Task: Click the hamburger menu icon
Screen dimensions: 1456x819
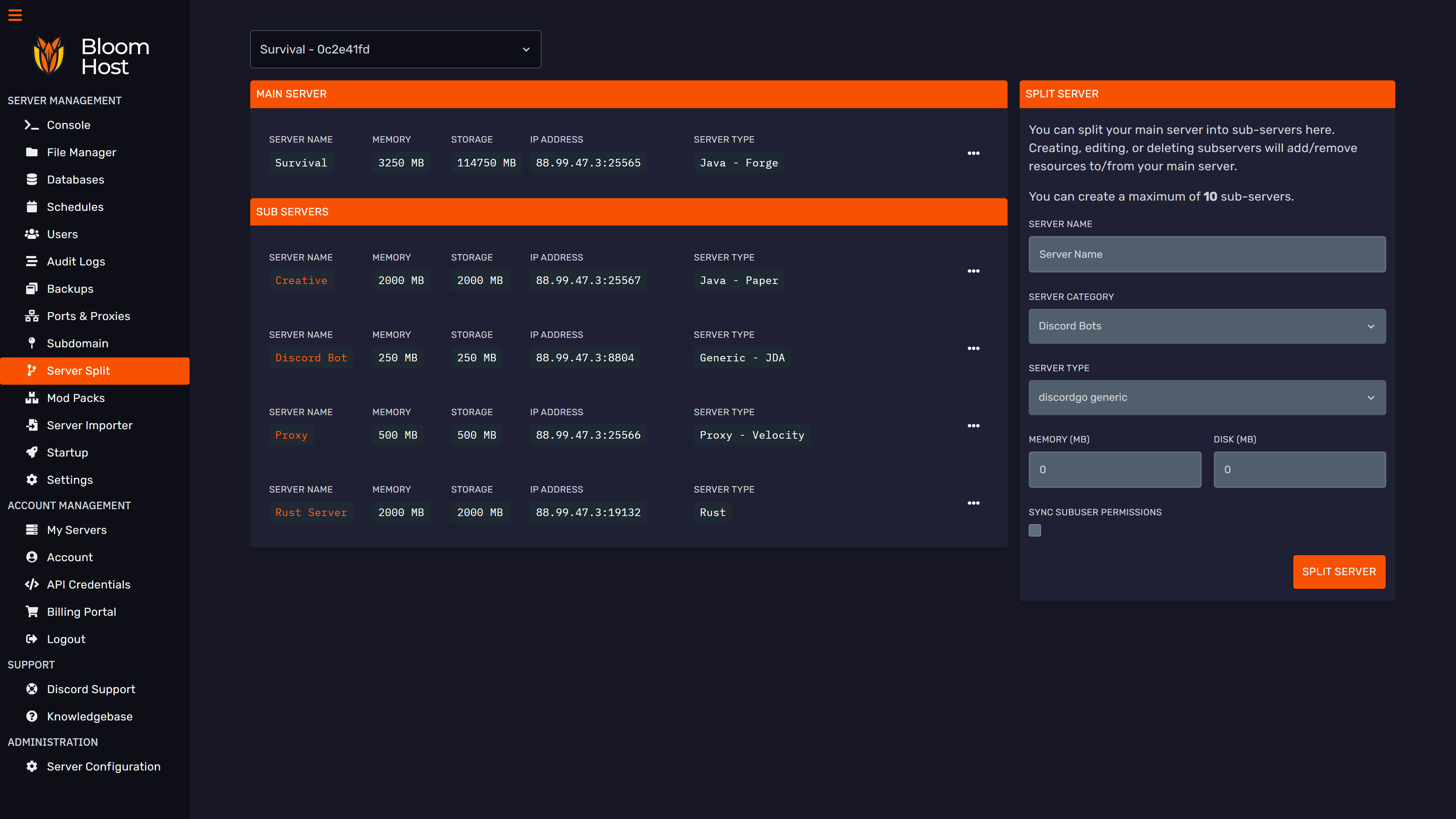Action: [15, 15]
